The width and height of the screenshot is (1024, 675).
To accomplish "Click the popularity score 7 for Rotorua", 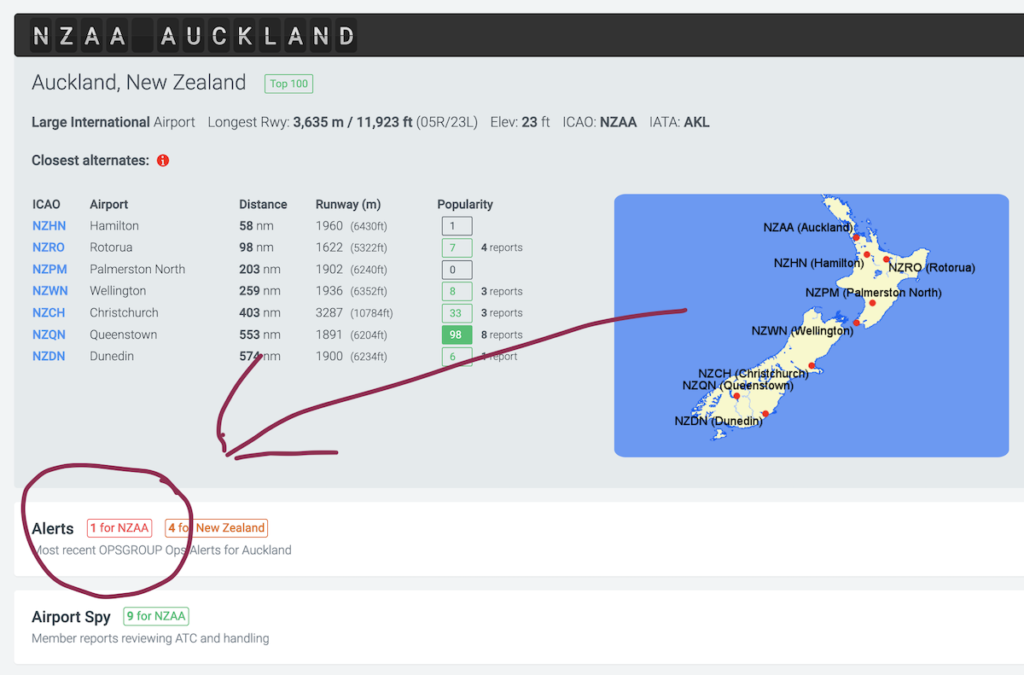I will coord(457,248).
